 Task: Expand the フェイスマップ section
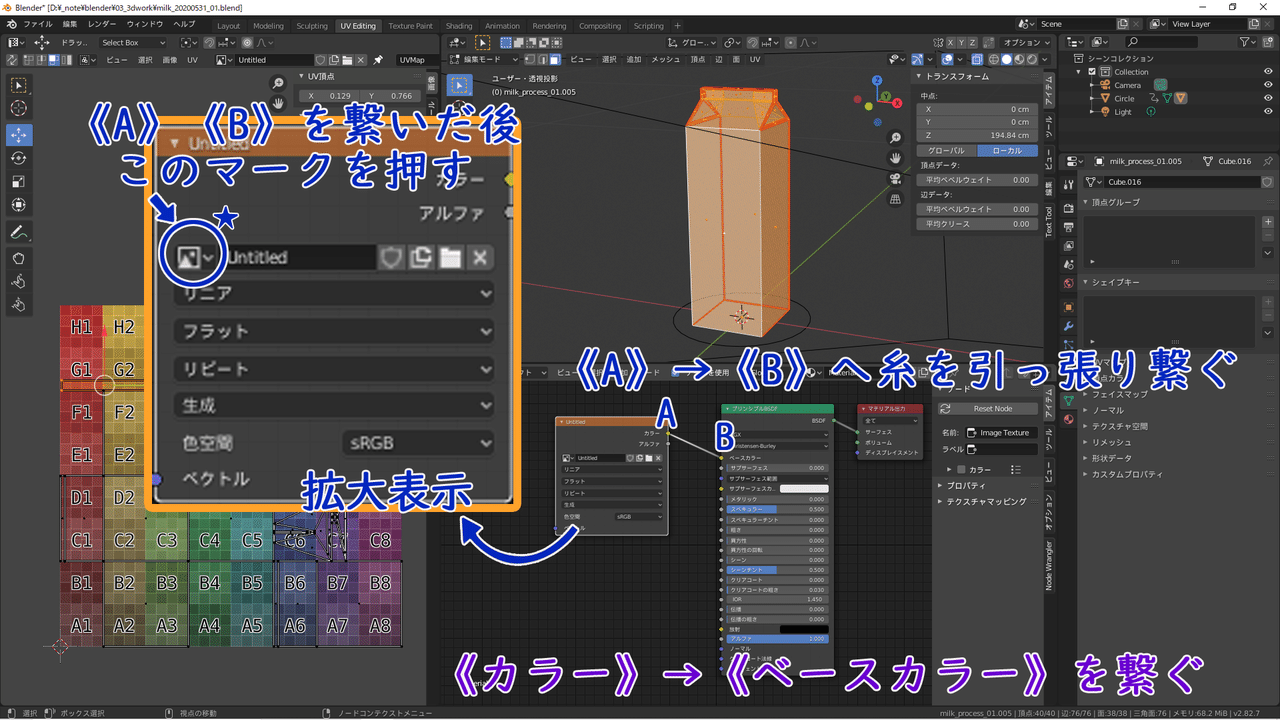tap(1120, 394)
